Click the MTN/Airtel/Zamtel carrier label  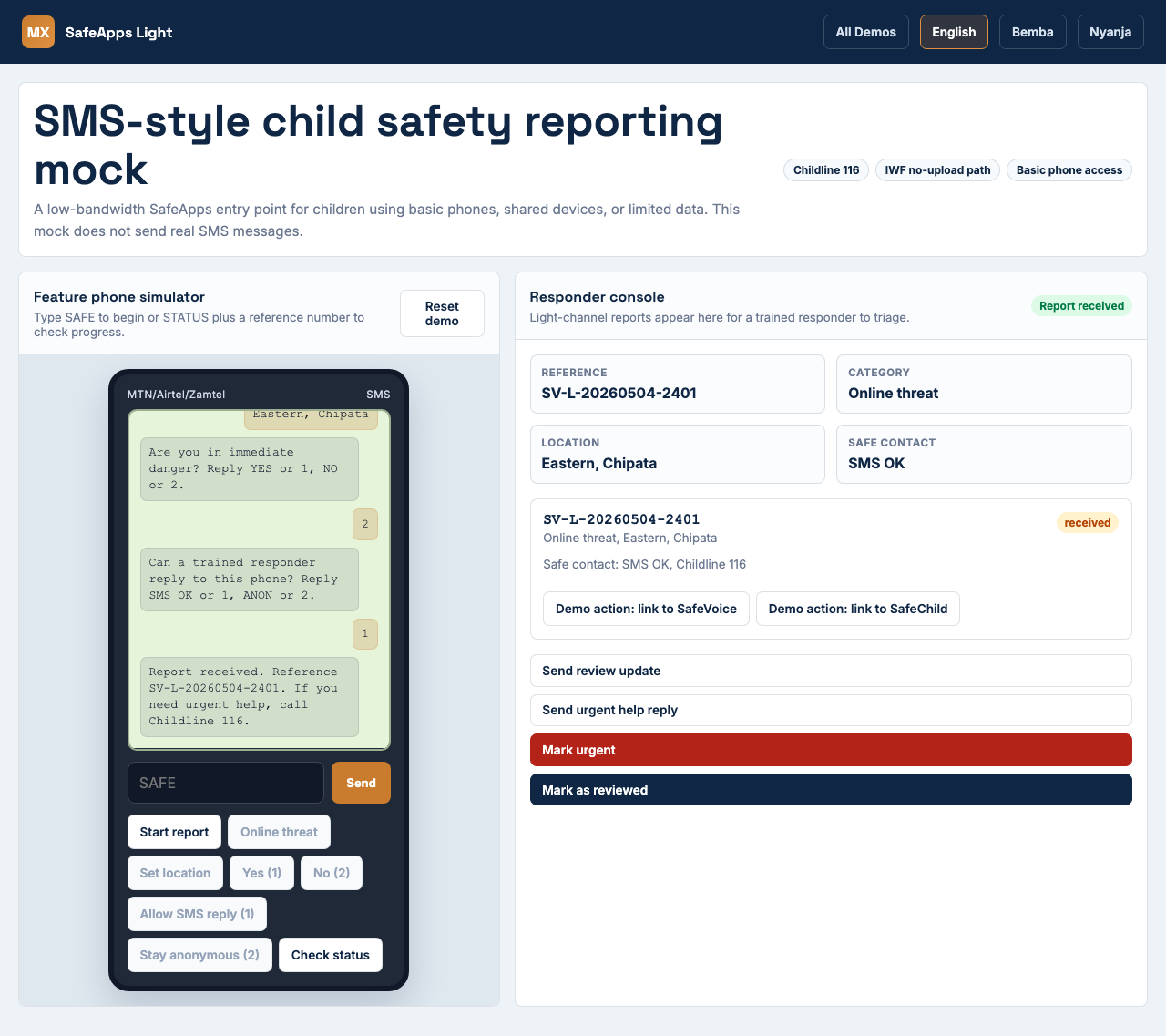coord(176,395)
